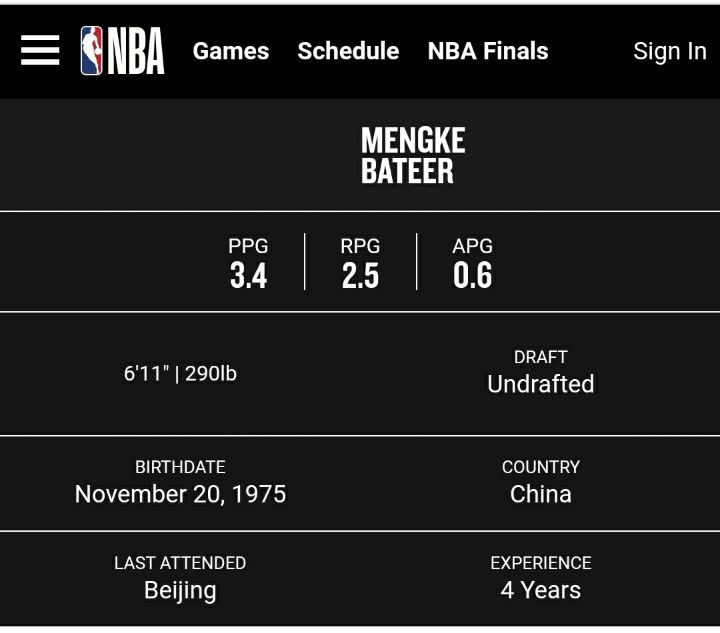Click the APG 0.6 stat

pyautogui.click(x=472, y=263)
